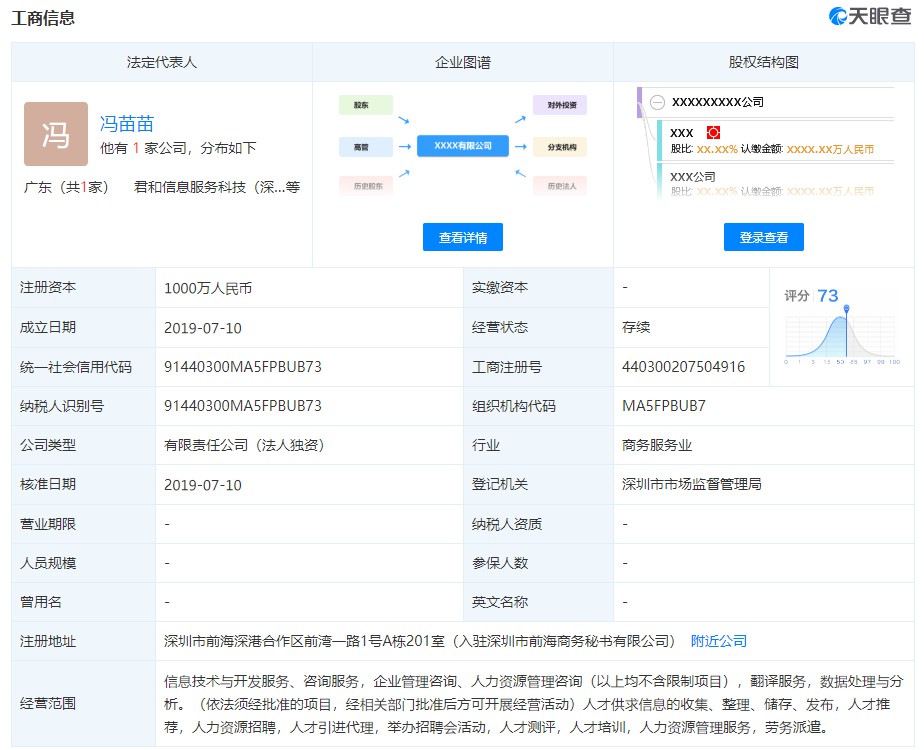Click the 法定代表人 column header
The image size is (924, 750).
161,62
